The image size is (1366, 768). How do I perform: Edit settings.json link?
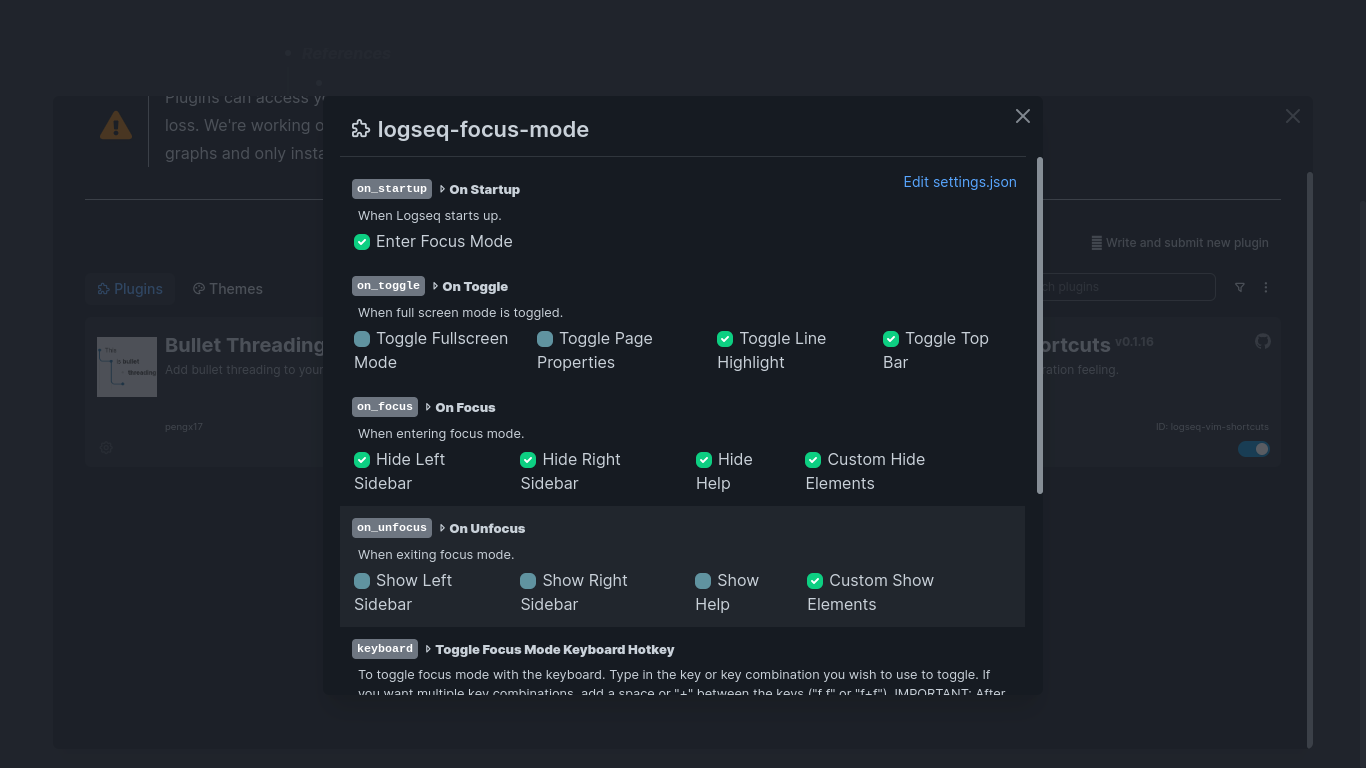[960, 182]
